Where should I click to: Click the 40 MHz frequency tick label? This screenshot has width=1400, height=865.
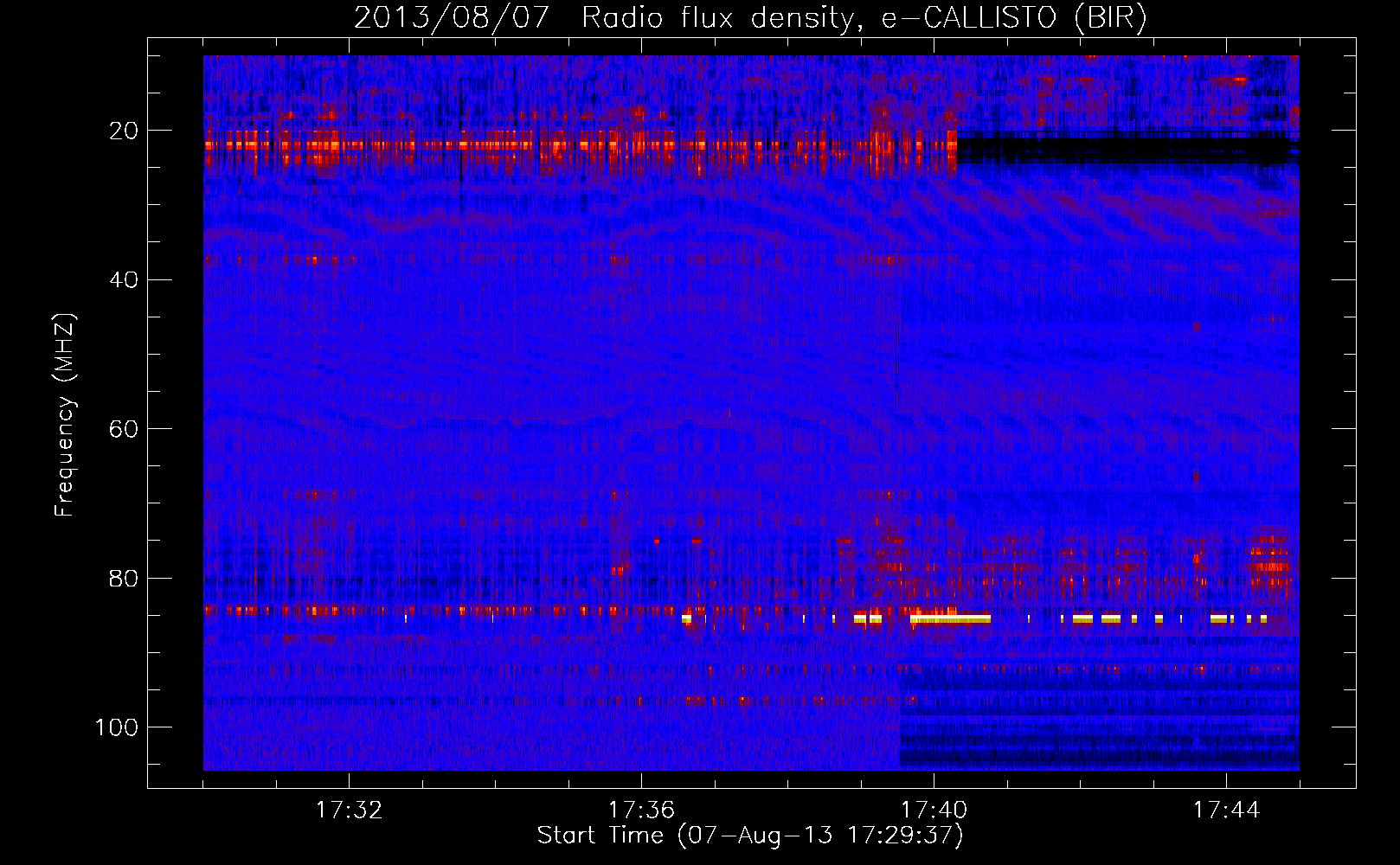(125, 280)
